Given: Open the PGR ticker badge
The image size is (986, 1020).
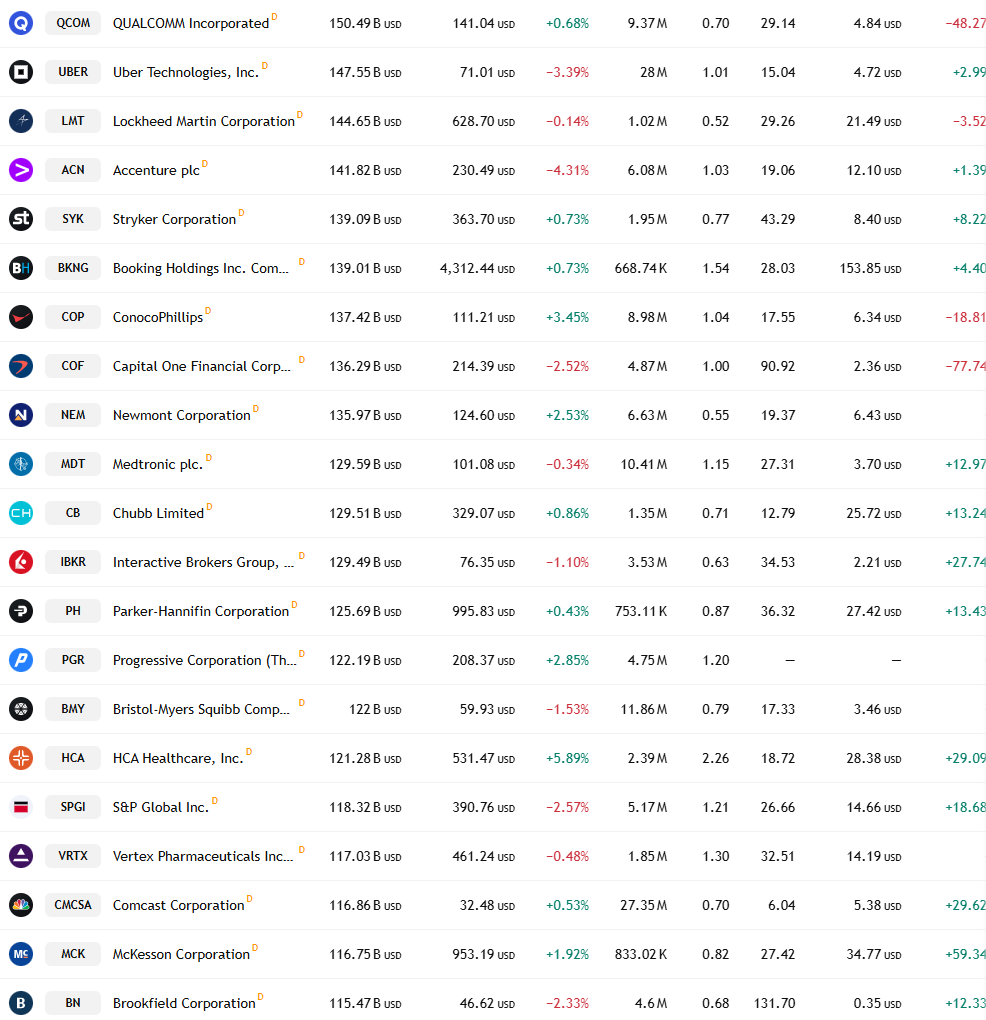Looking at the screenshot, I should point(73,660).
